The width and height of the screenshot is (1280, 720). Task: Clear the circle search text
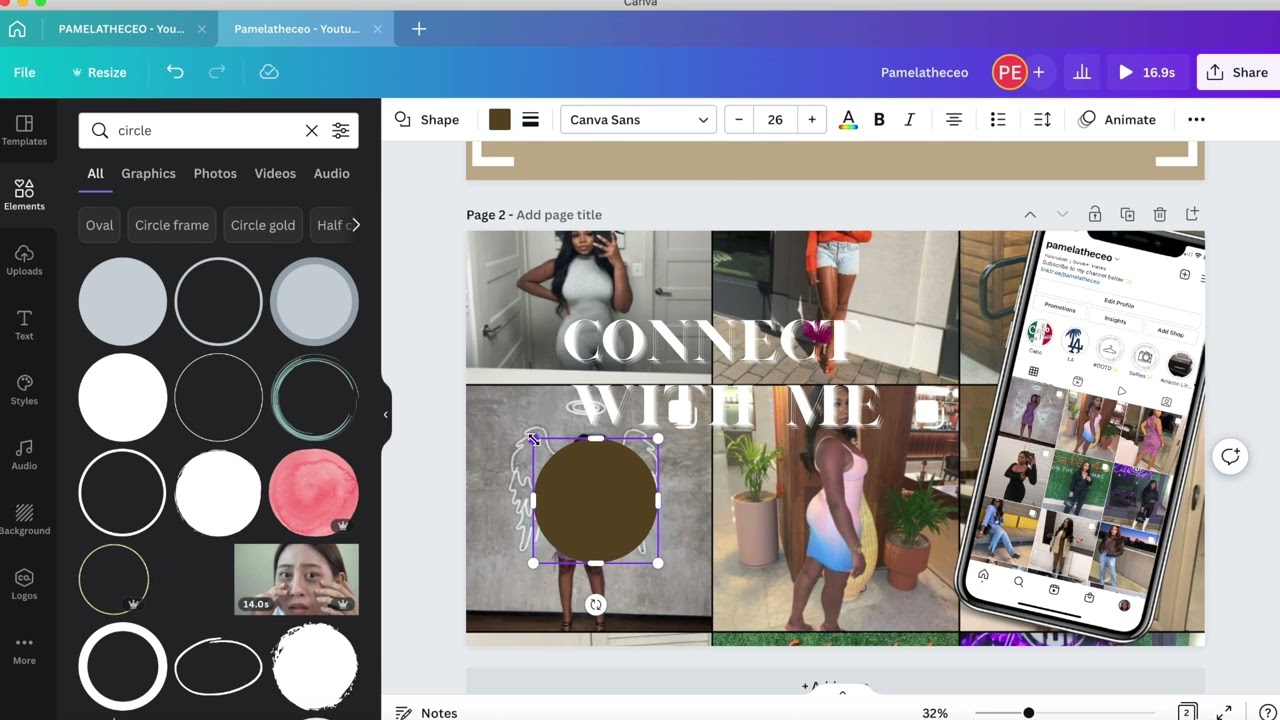coord(311,131)
